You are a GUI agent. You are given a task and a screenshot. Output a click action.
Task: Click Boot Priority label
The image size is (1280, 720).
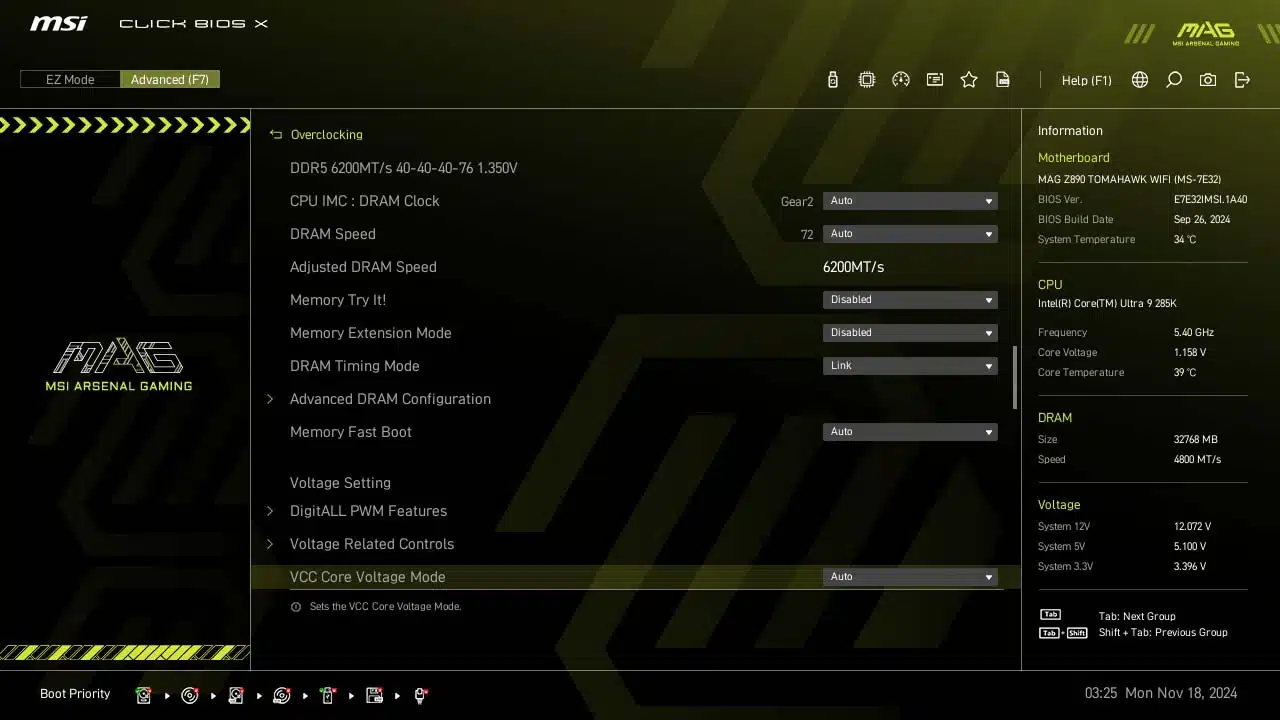[75, 694]
